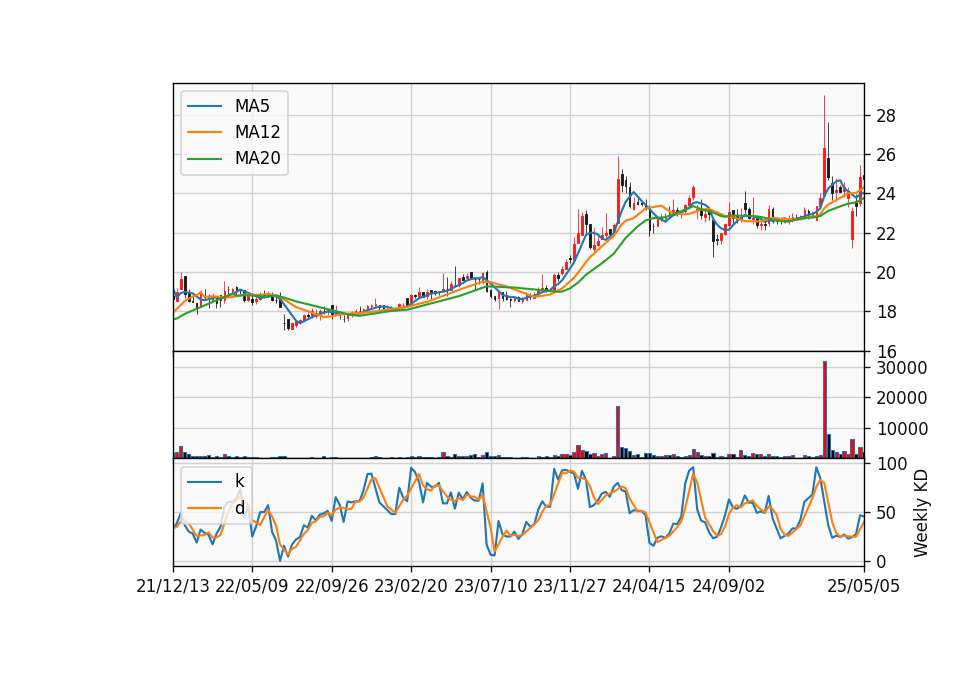Click the 21/12/13 date tick label

173,587
